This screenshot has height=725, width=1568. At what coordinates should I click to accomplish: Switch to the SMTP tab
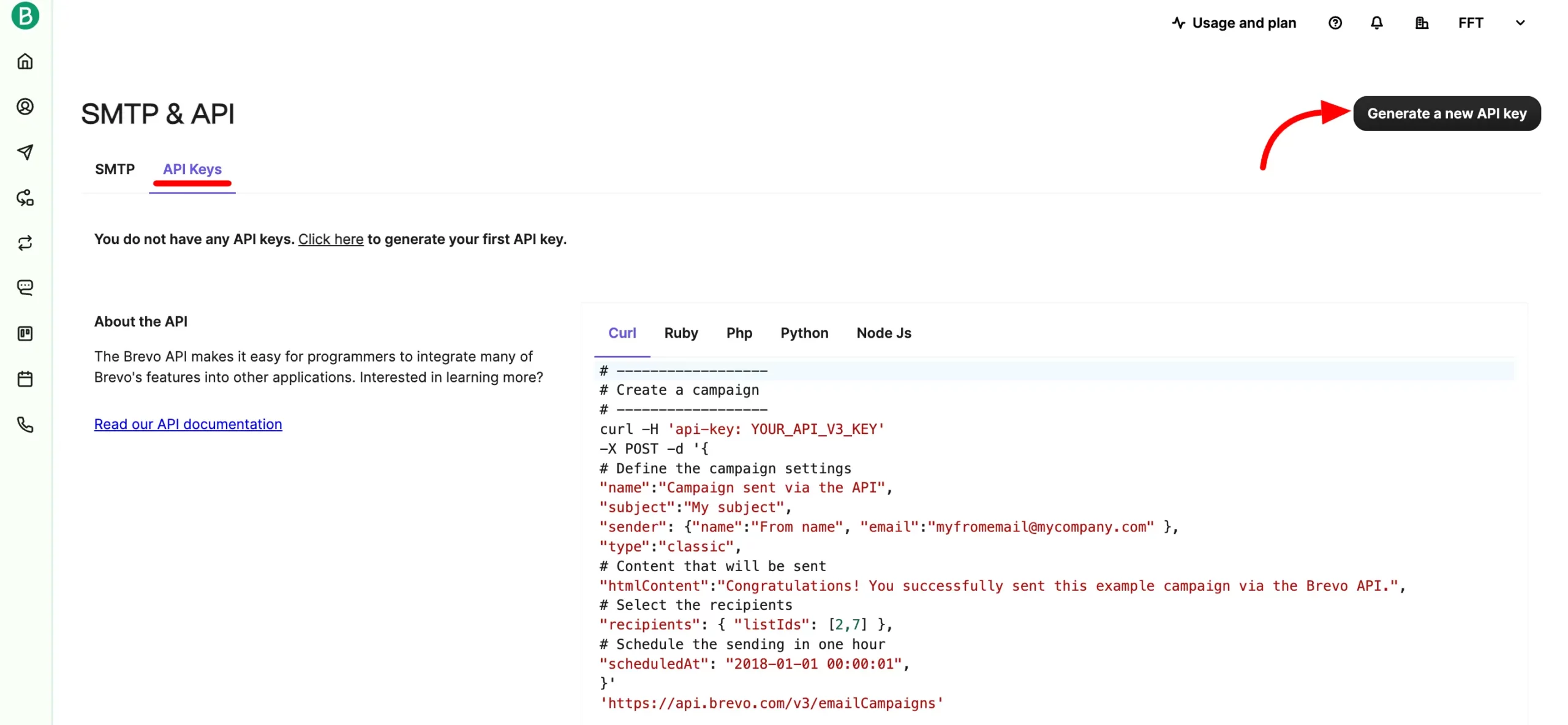click(115, 169)
